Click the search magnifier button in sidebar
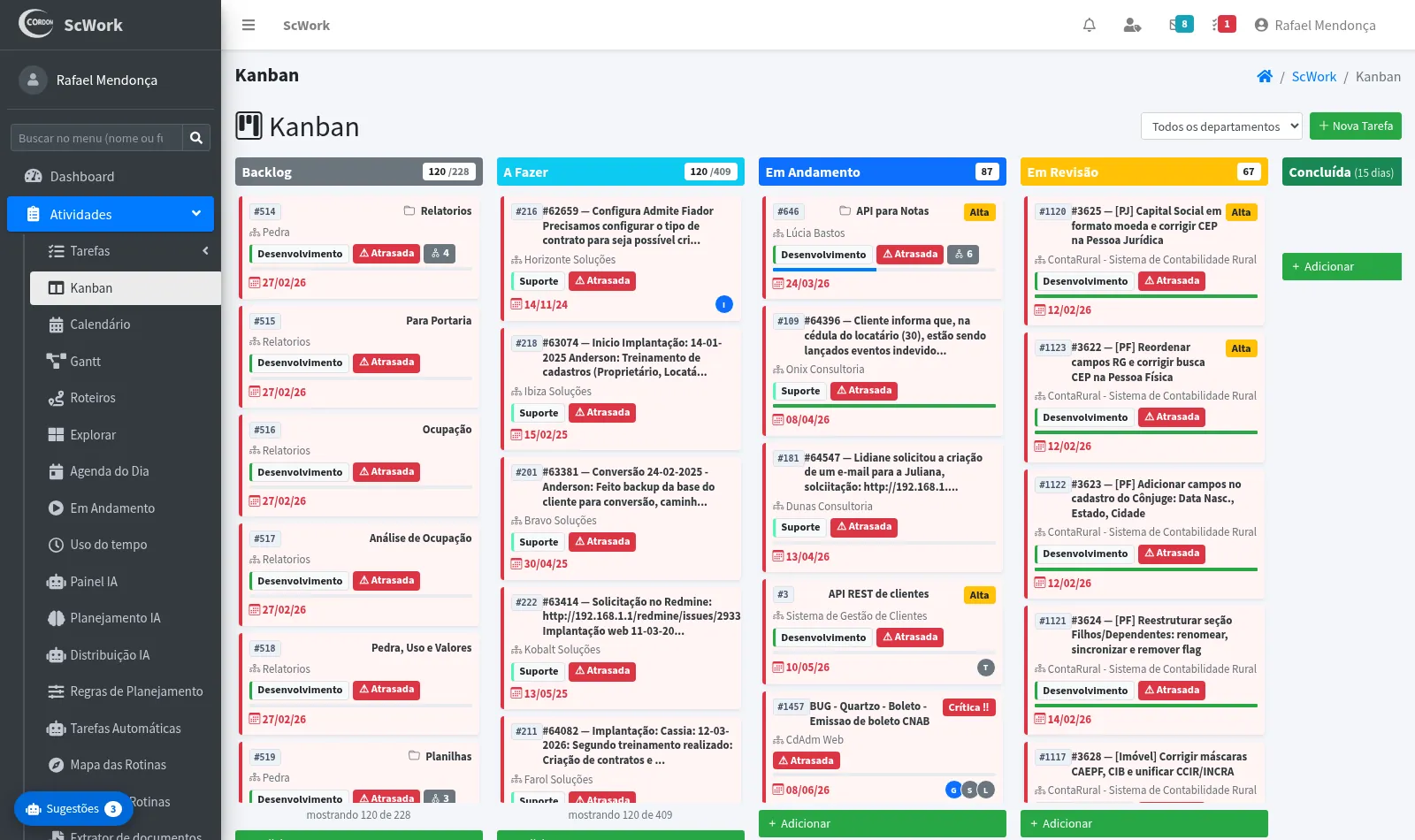 (x=196, y=138)
